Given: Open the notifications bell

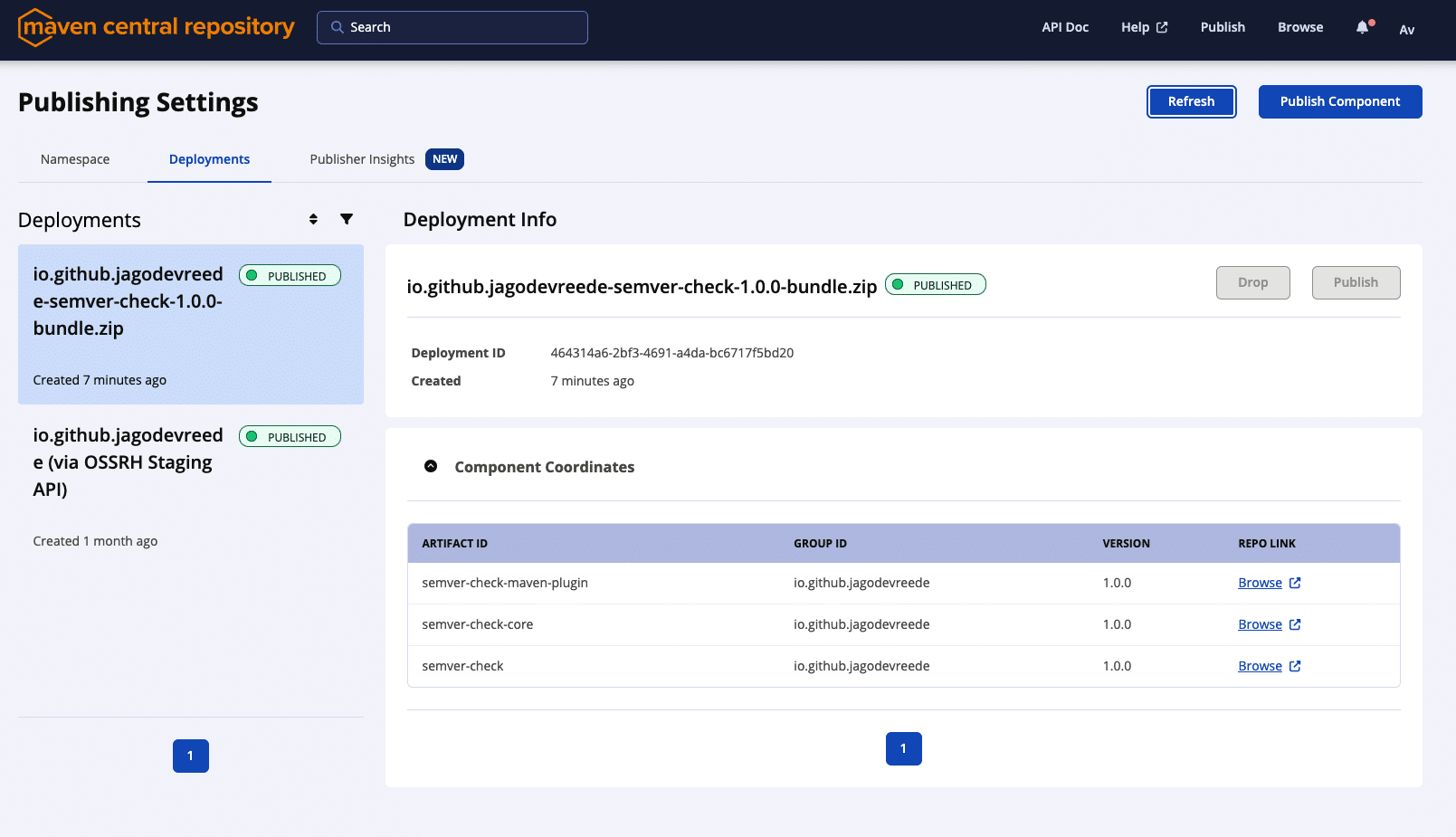Looking at the screenshot, I should pos(1363,27).
